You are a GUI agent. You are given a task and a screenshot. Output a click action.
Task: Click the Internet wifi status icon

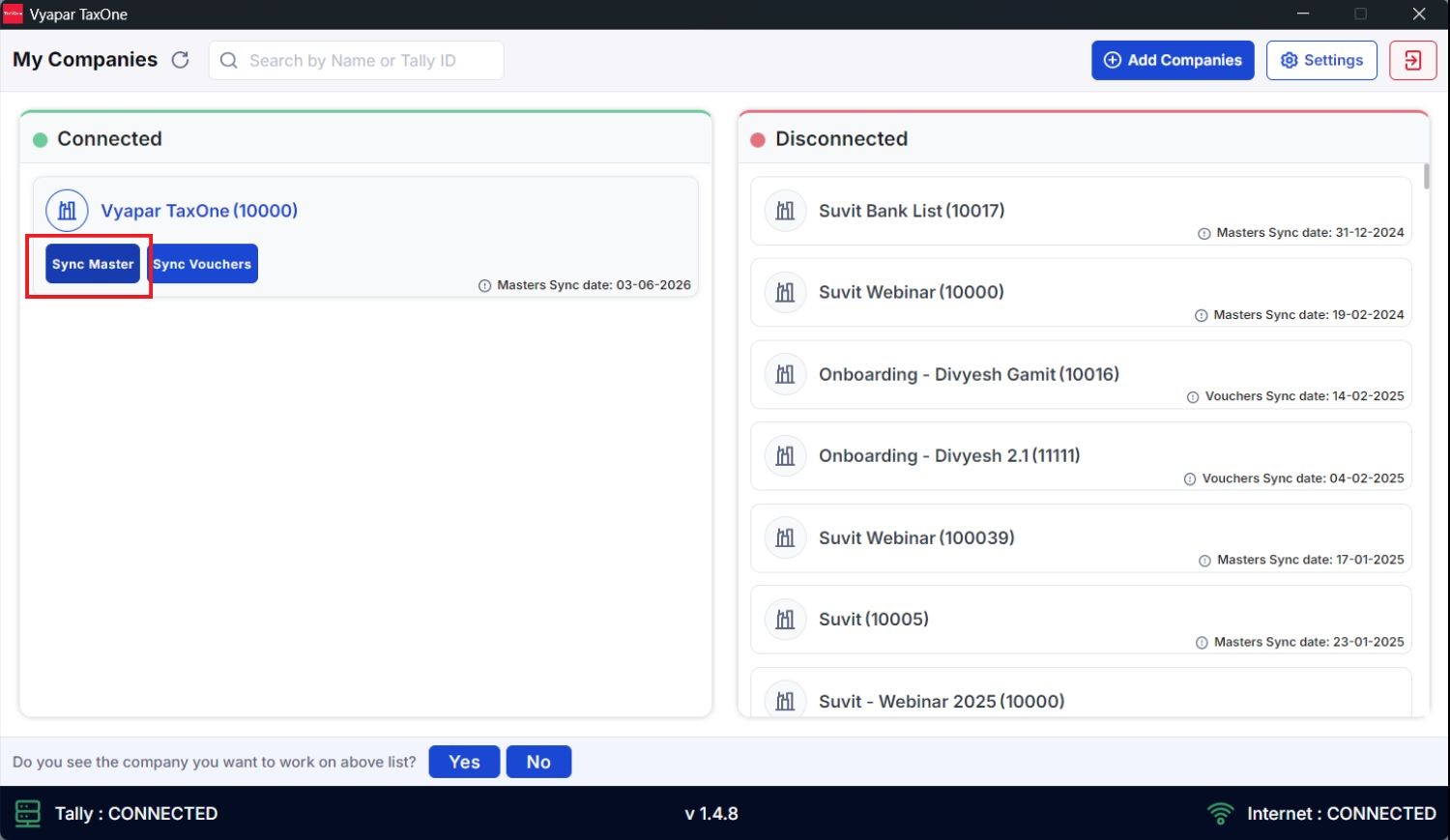click(1221, 814)
